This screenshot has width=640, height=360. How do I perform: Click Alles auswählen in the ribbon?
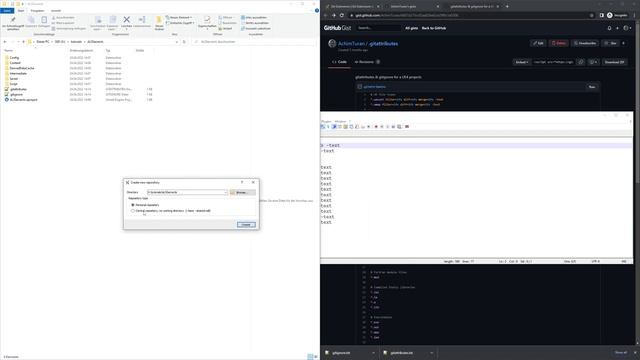[254, 18]
